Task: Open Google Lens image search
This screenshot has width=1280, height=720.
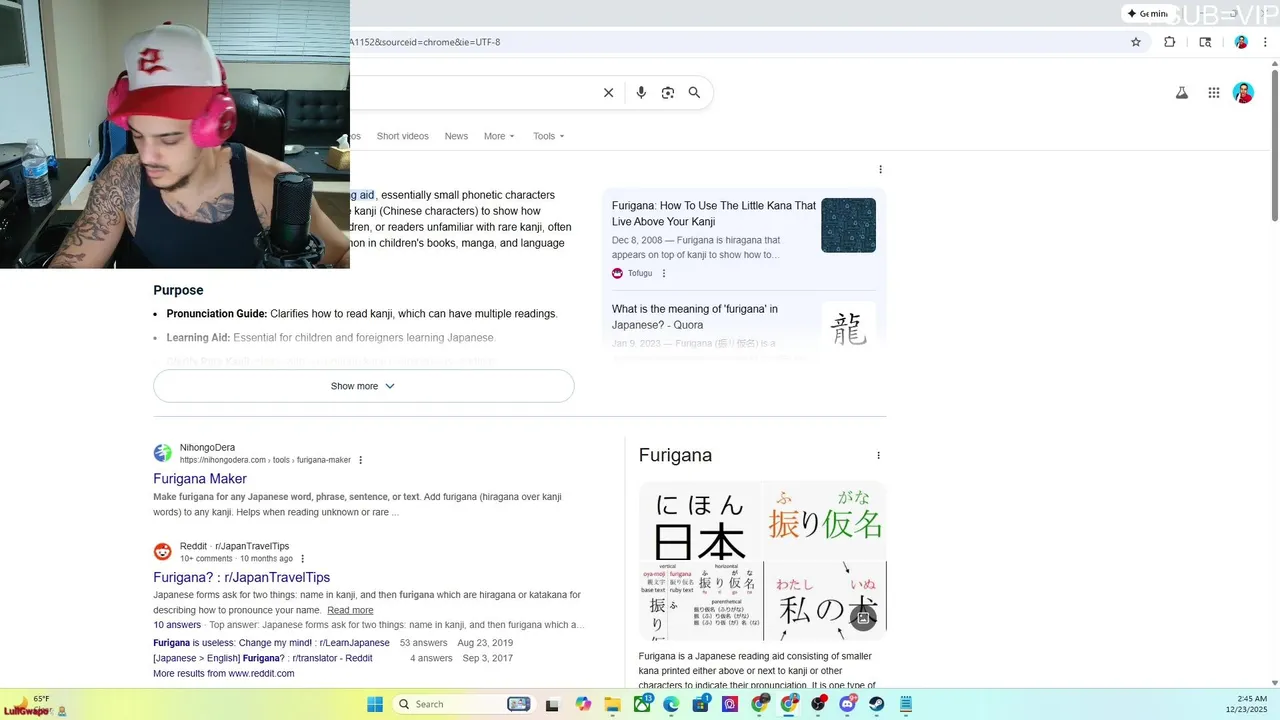Action: [668, 93]
